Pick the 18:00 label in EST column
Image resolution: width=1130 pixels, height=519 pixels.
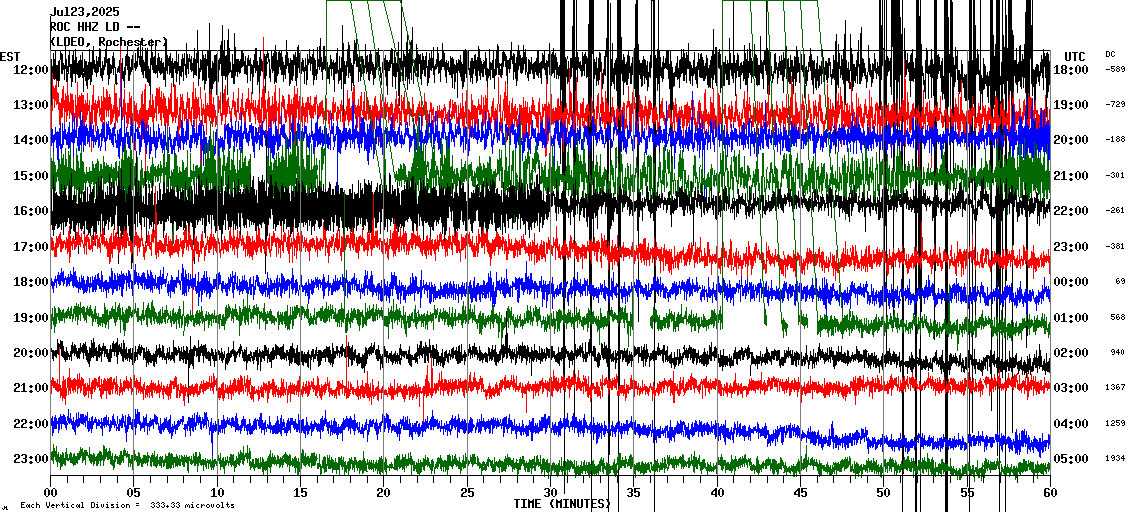(30, 282)
